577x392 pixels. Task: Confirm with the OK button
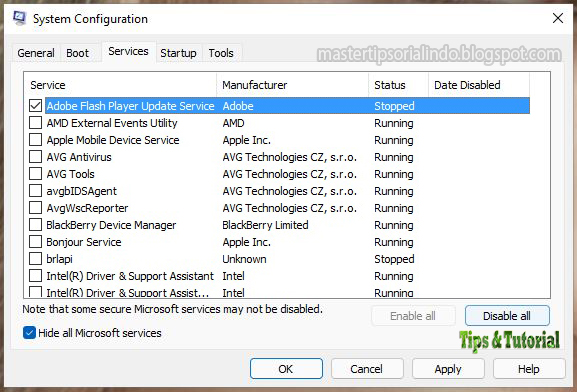286,369
